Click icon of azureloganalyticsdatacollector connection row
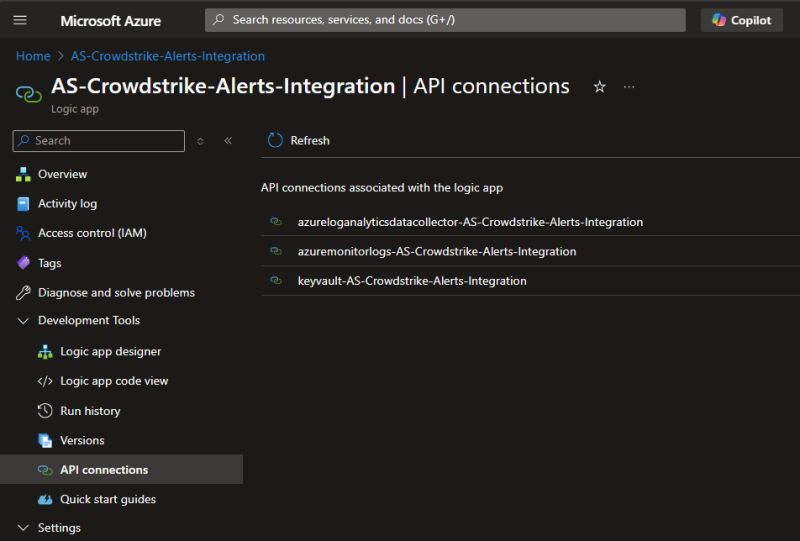Screen dimensions: 800x541 click(x=276, y=222)
